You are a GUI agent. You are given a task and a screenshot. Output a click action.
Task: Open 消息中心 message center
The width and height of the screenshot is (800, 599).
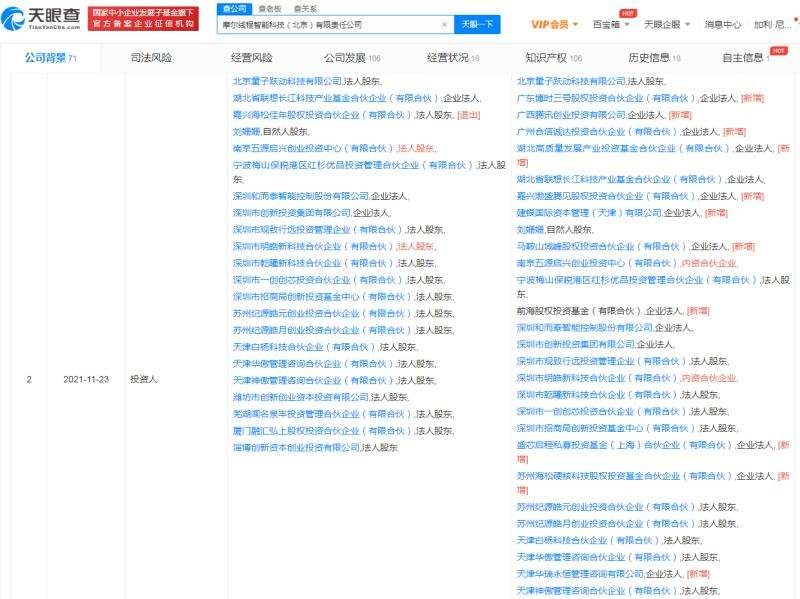(722, 24)
